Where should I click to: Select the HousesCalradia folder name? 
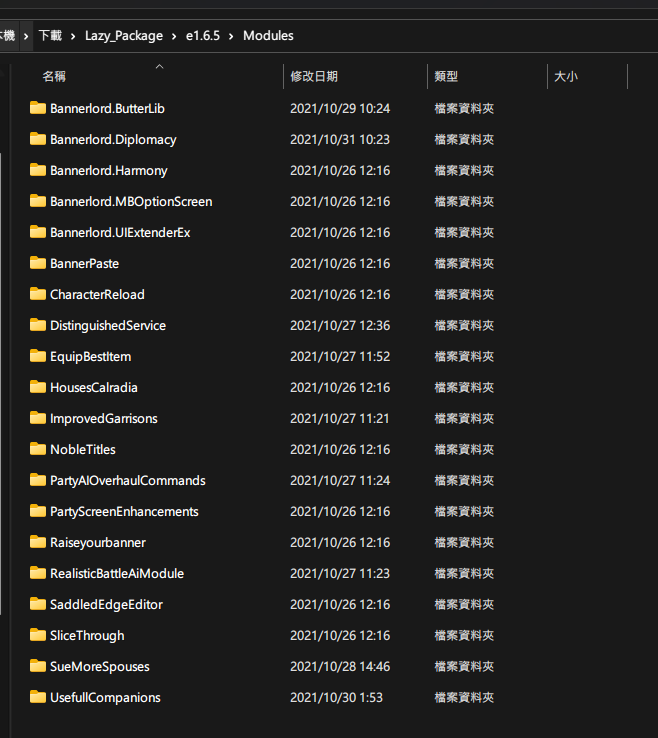(94, 388)
